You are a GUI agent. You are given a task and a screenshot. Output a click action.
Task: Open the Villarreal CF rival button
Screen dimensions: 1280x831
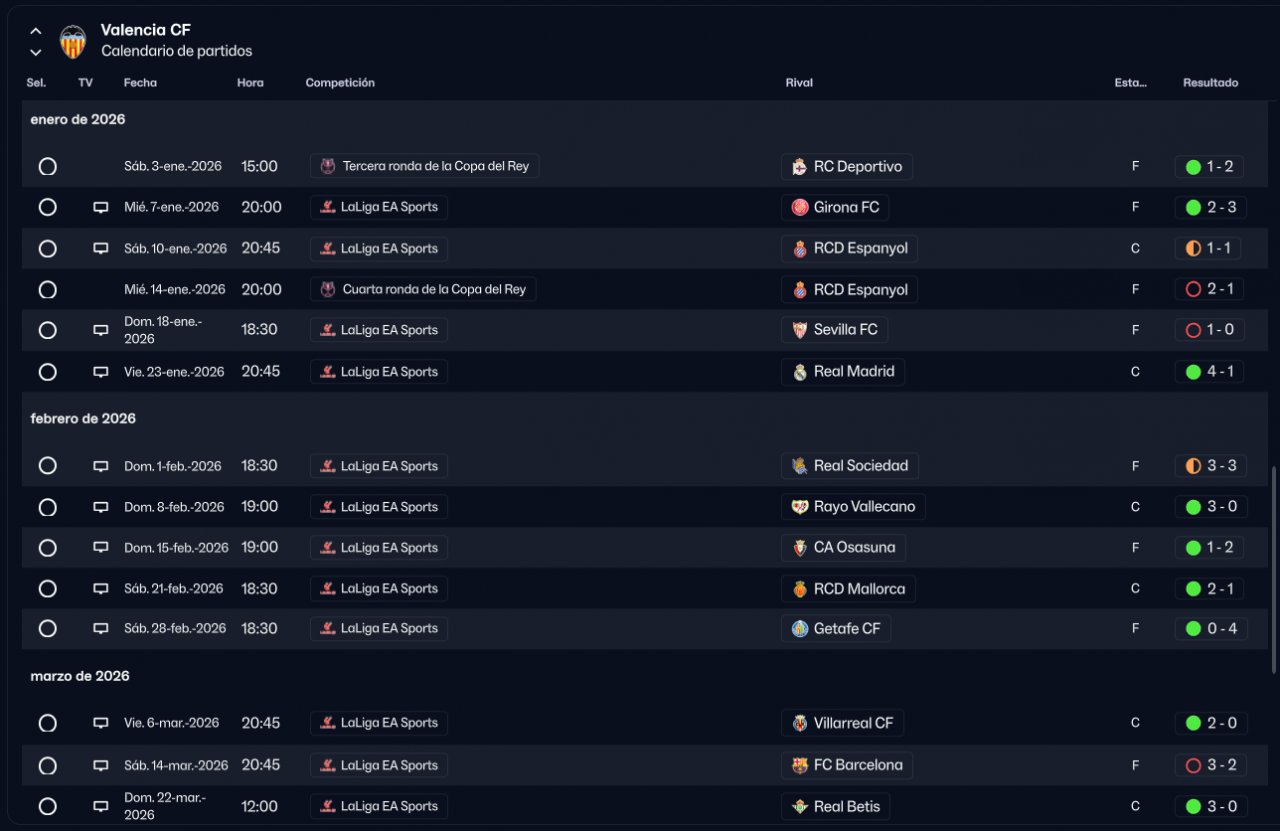coord(842,723)
